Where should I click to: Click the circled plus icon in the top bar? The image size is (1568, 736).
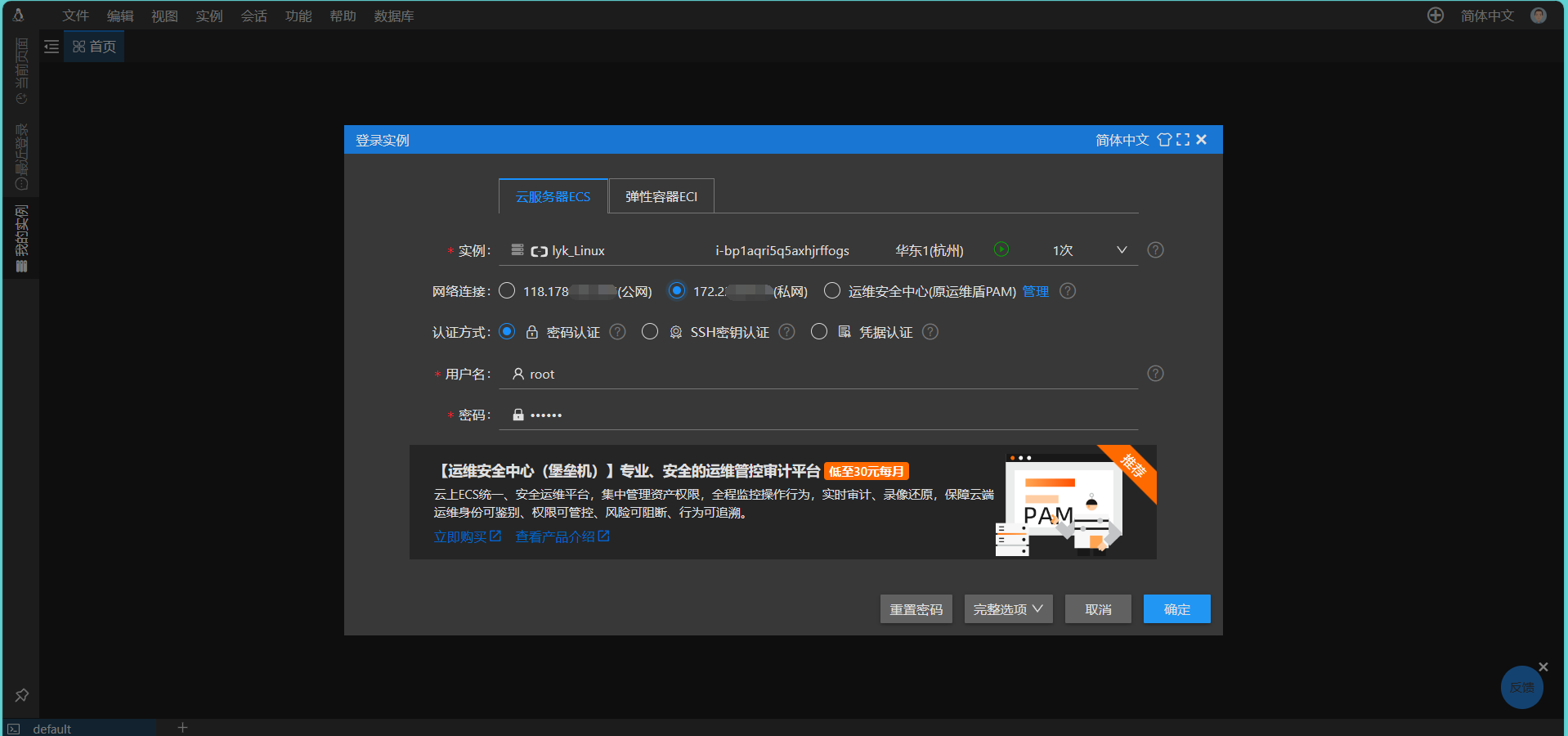click(x=1436, y=16)
